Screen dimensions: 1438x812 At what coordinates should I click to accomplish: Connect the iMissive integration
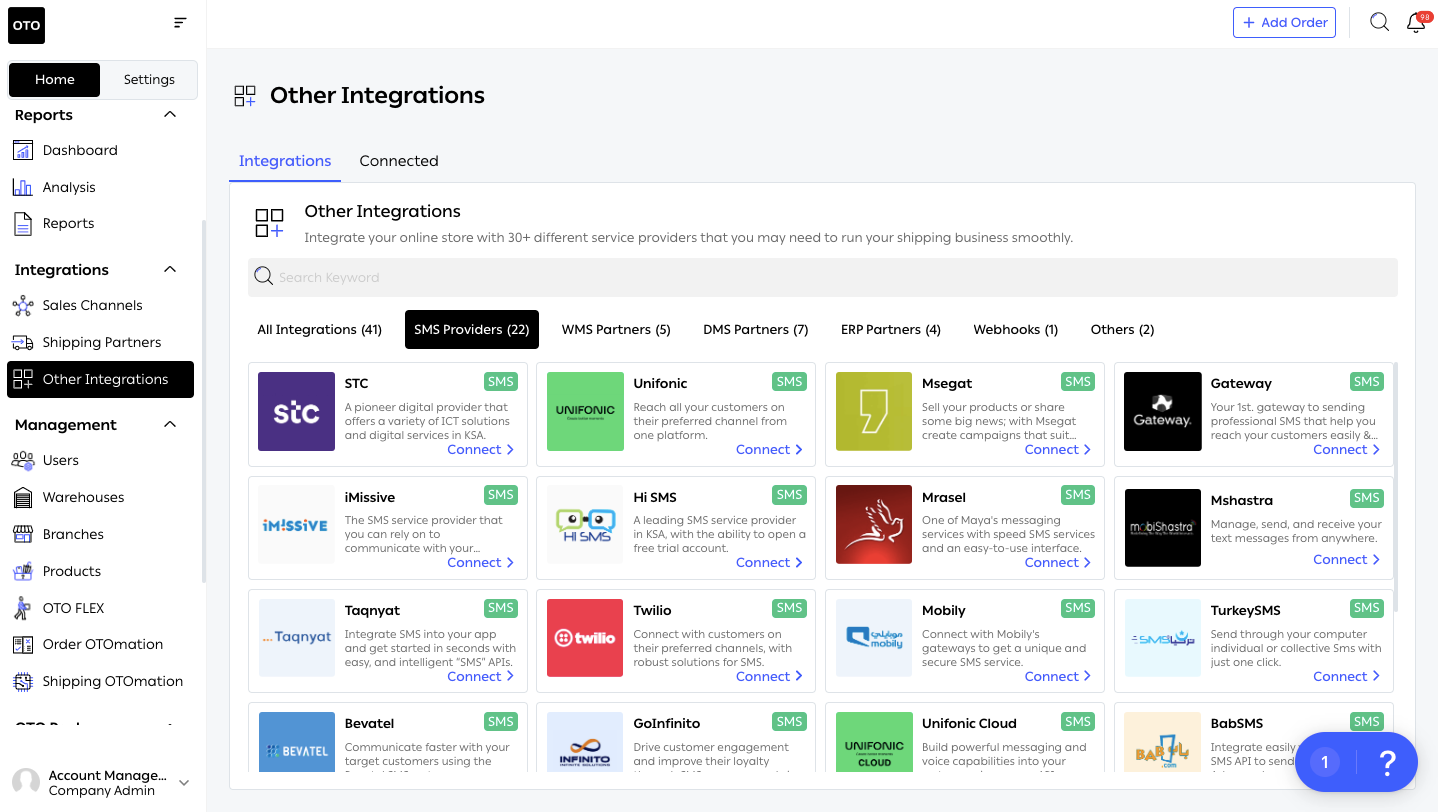pyautogui.click(x=481, y=563)
